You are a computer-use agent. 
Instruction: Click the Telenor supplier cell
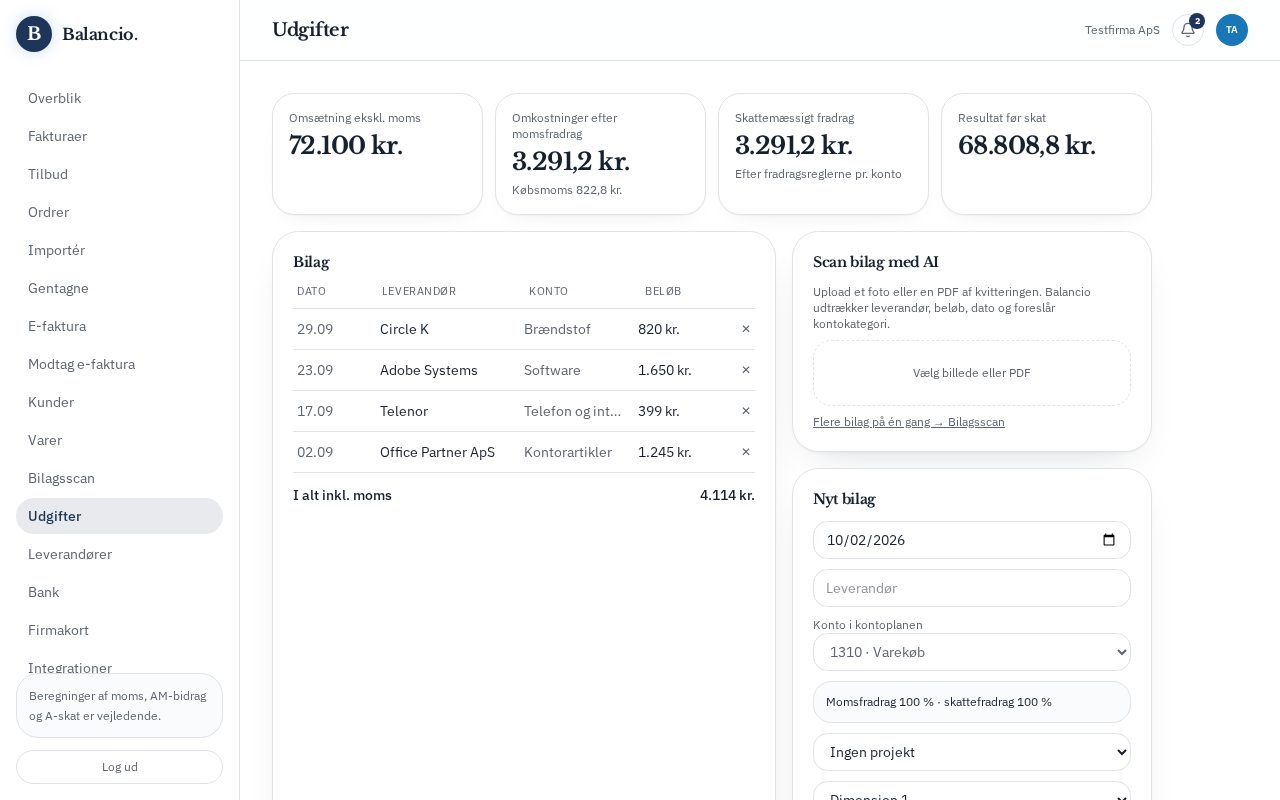(x=404, y=411)
